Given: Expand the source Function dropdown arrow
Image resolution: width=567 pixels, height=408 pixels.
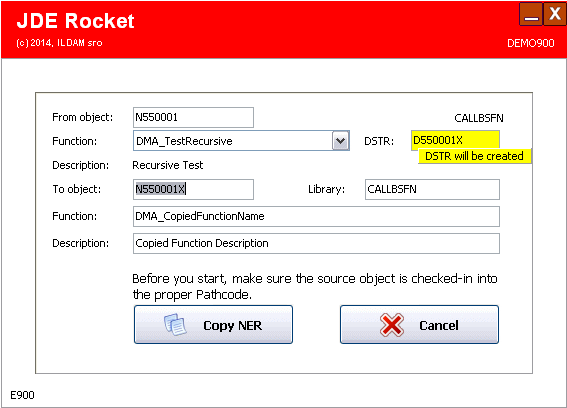Looking at the screenshot, I should coord(340,141).
